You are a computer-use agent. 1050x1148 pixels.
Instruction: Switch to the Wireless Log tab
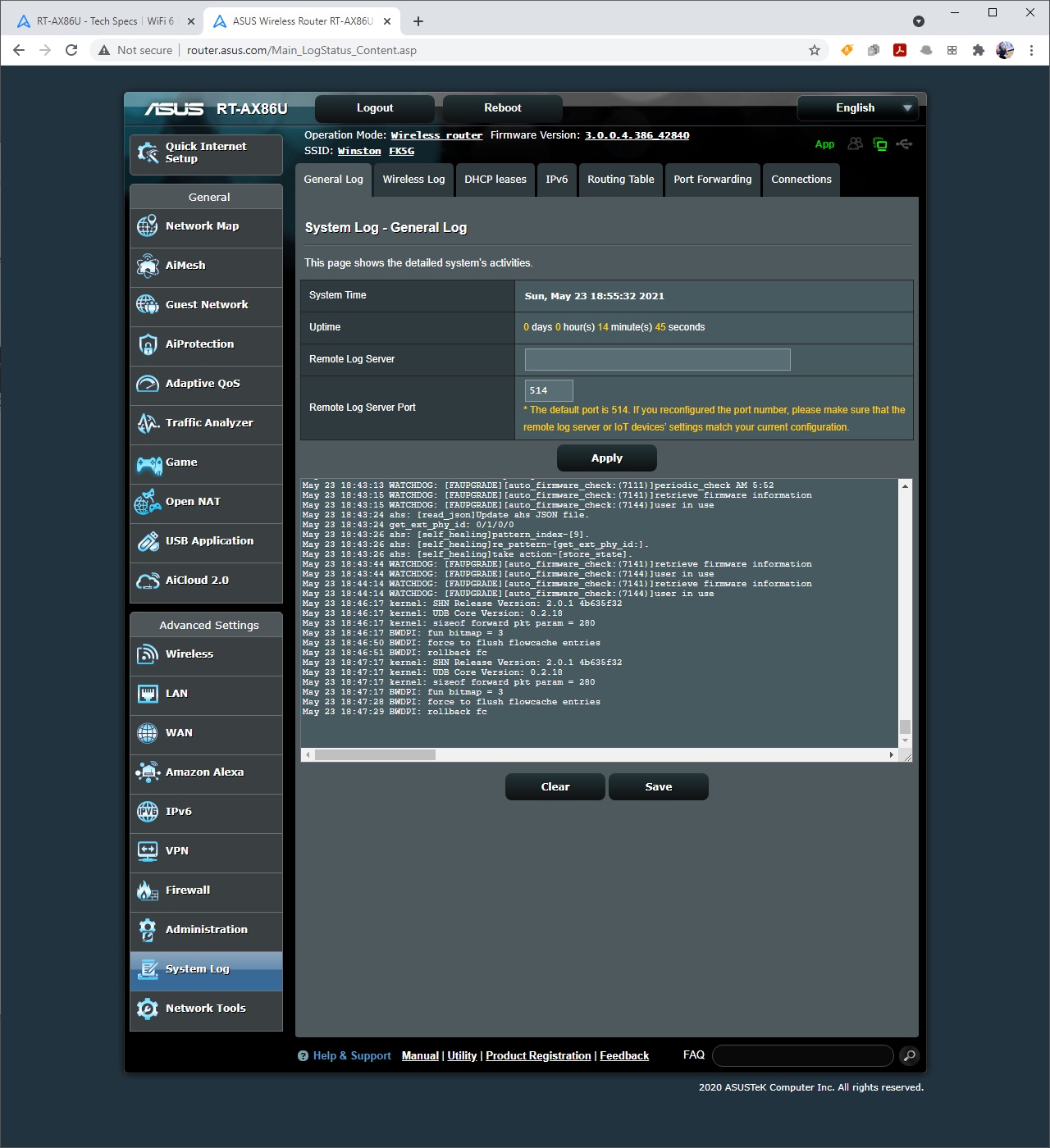[413, 180]
